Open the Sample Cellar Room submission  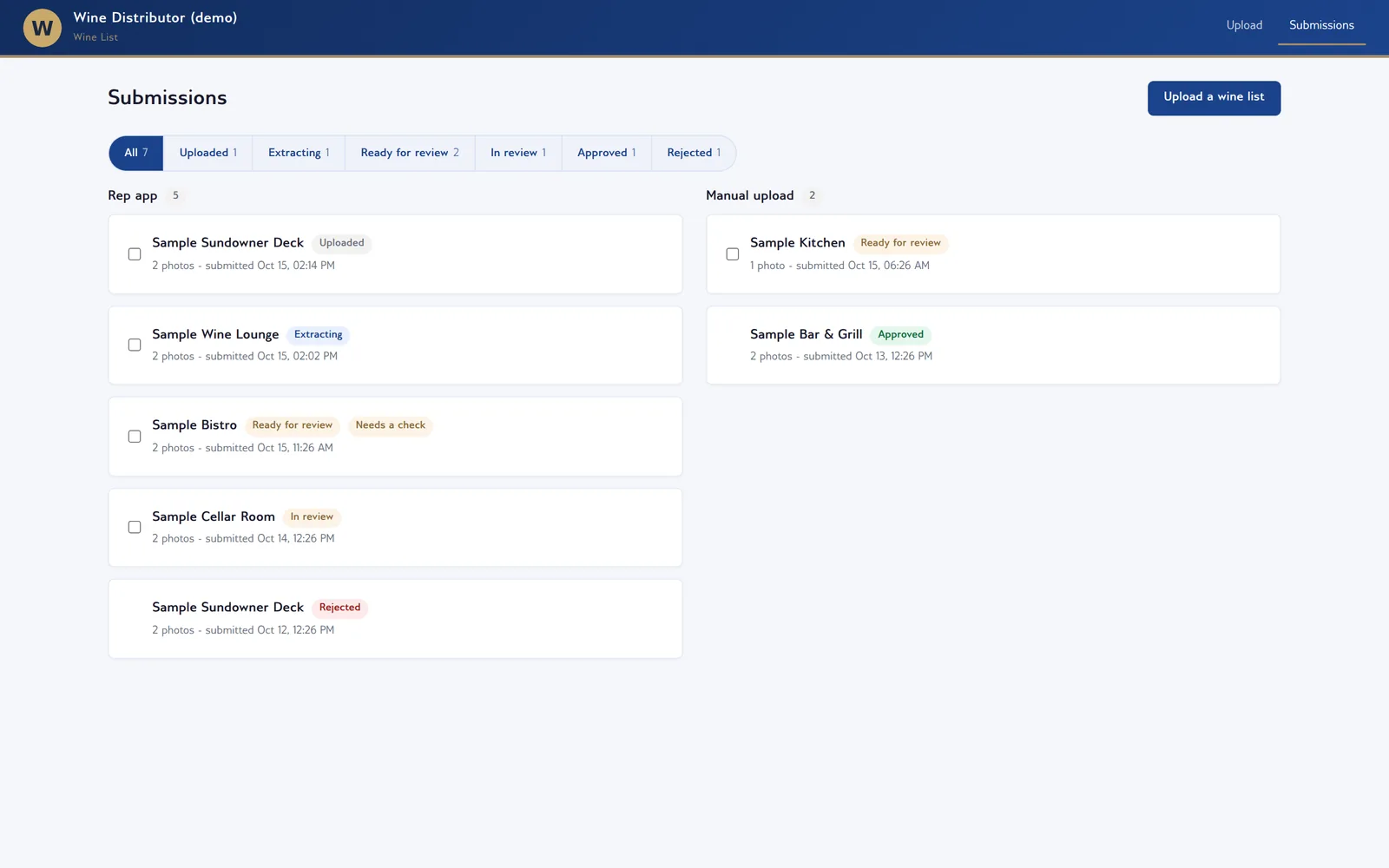click(x=395, y=527)
